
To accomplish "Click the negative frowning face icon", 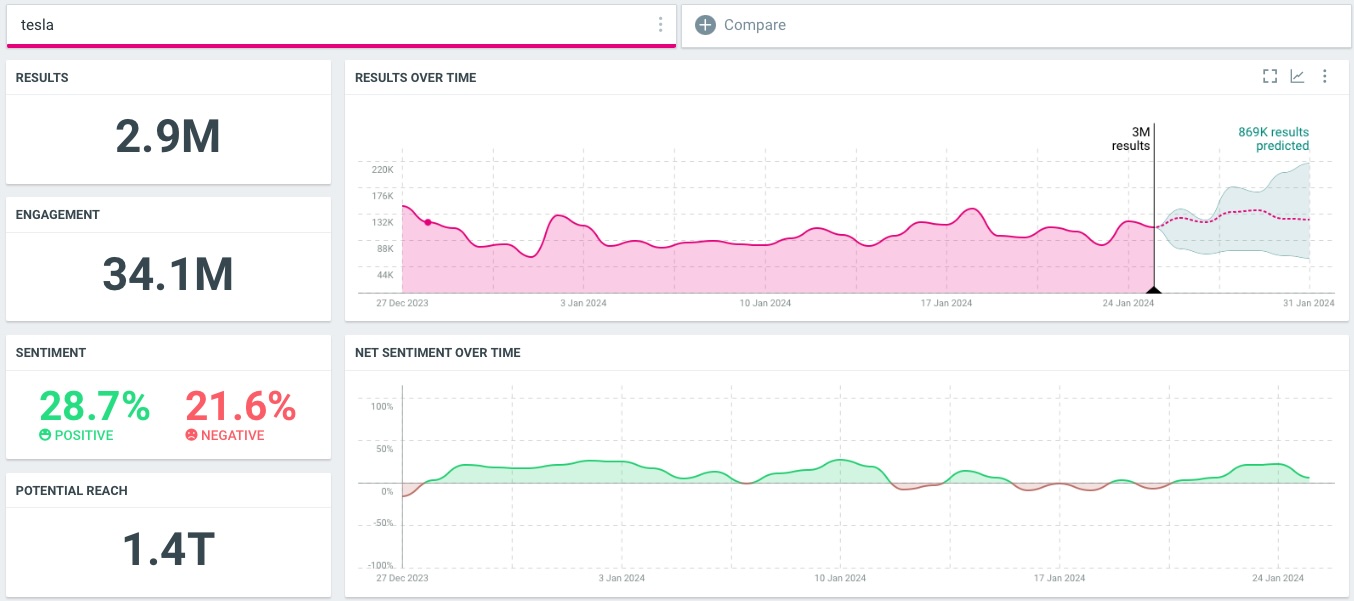I will pos(191,435).
